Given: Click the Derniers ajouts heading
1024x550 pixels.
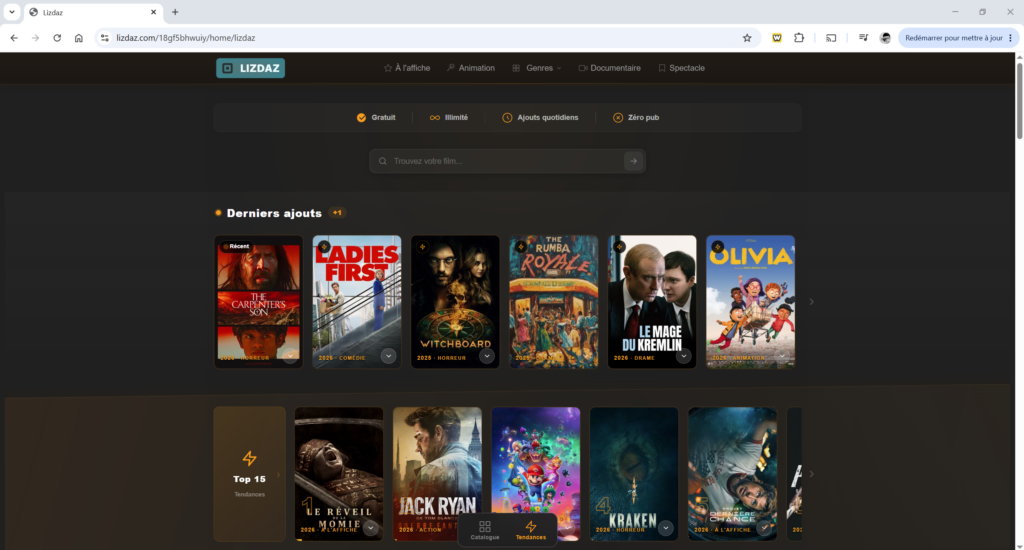Looking at the screenshot, I should (x=274, y=213).
